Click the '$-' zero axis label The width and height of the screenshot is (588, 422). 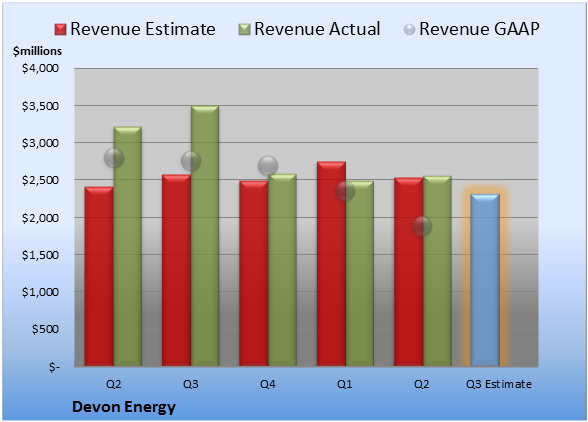54,367
